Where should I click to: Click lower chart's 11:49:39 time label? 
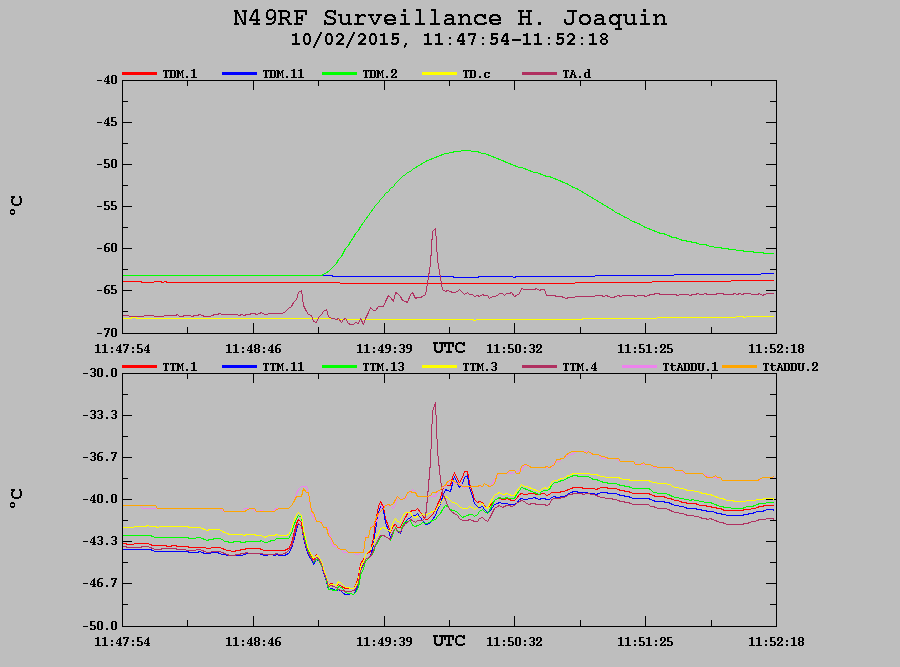[384, 642]
